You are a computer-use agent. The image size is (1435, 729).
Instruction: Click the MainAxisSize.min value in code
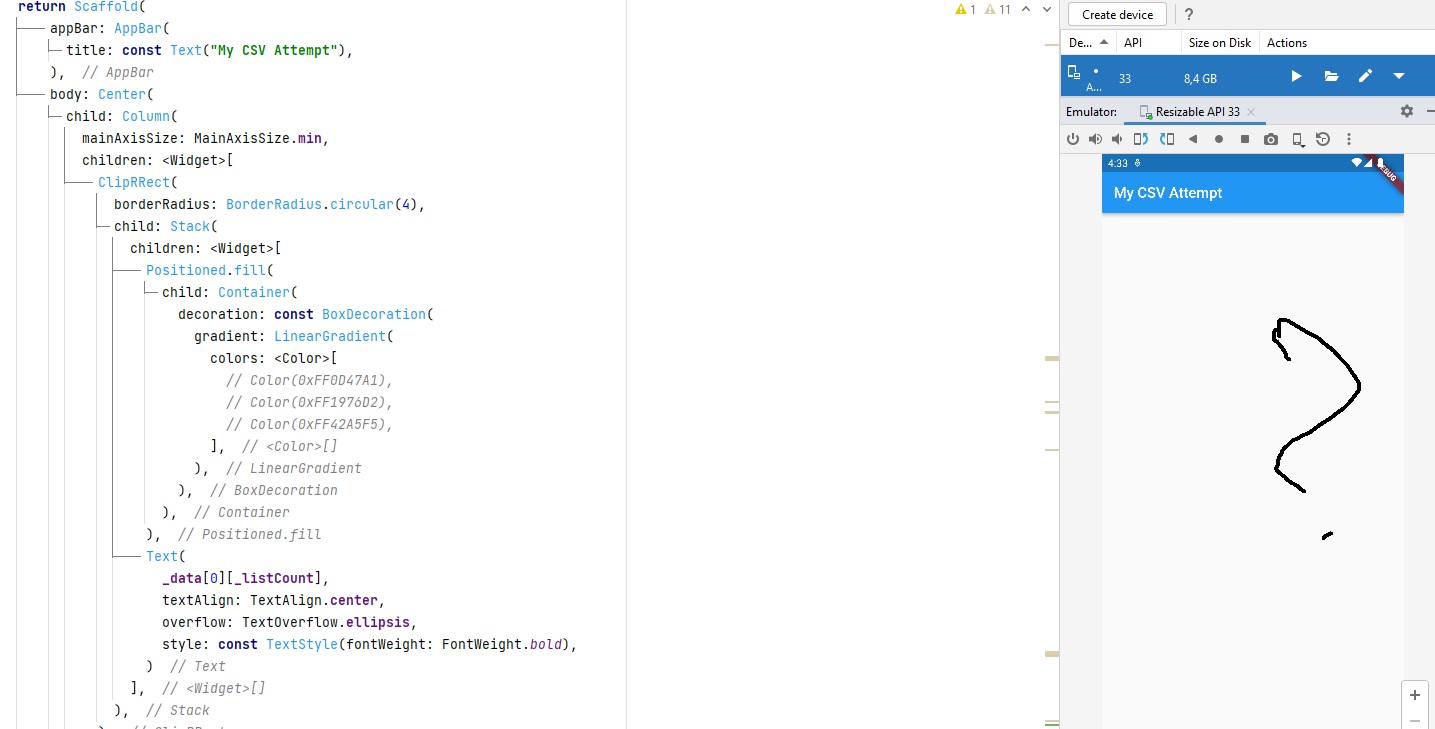coord(258,138)
